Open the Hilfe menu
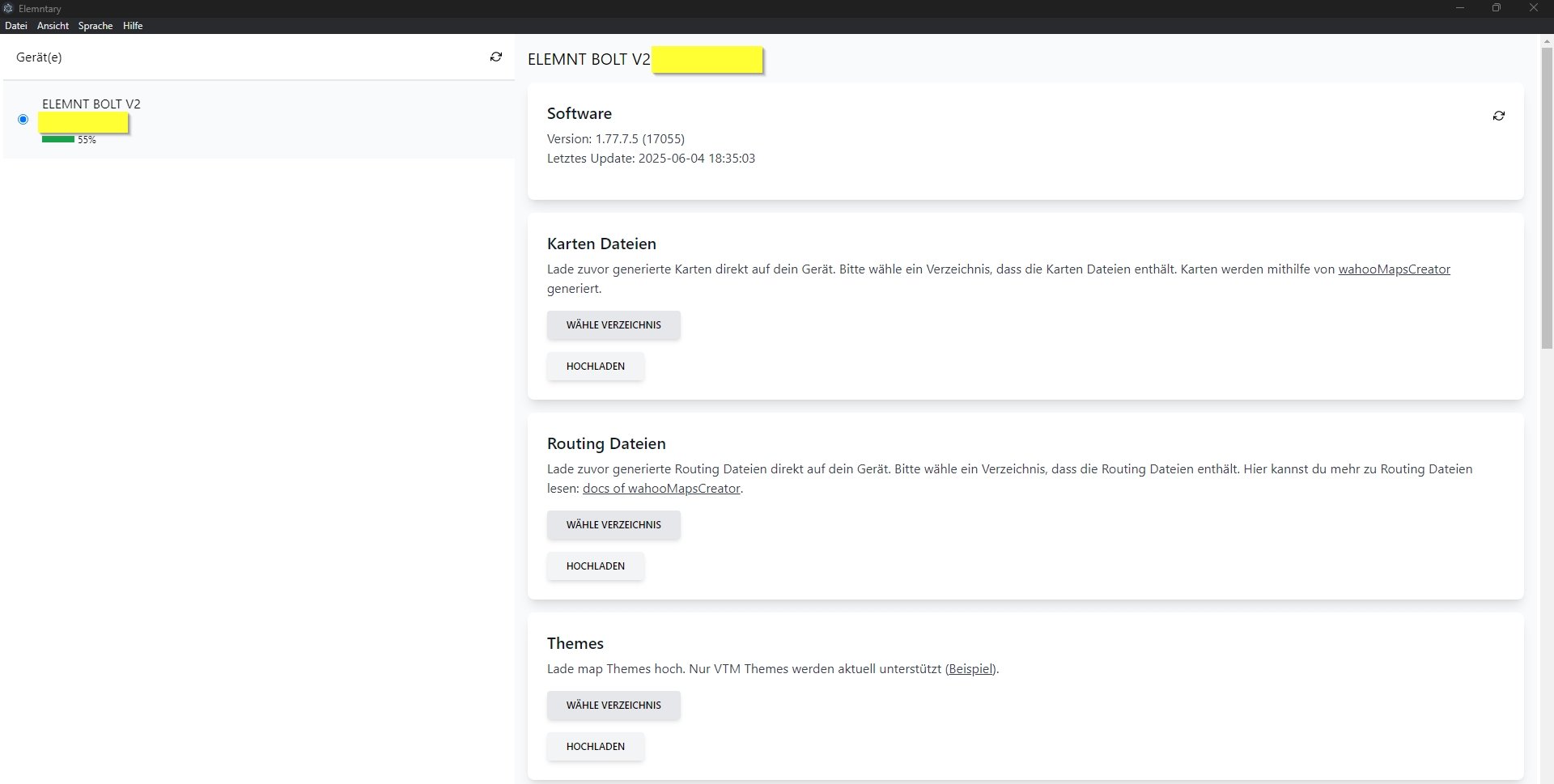 coord(133,26)
